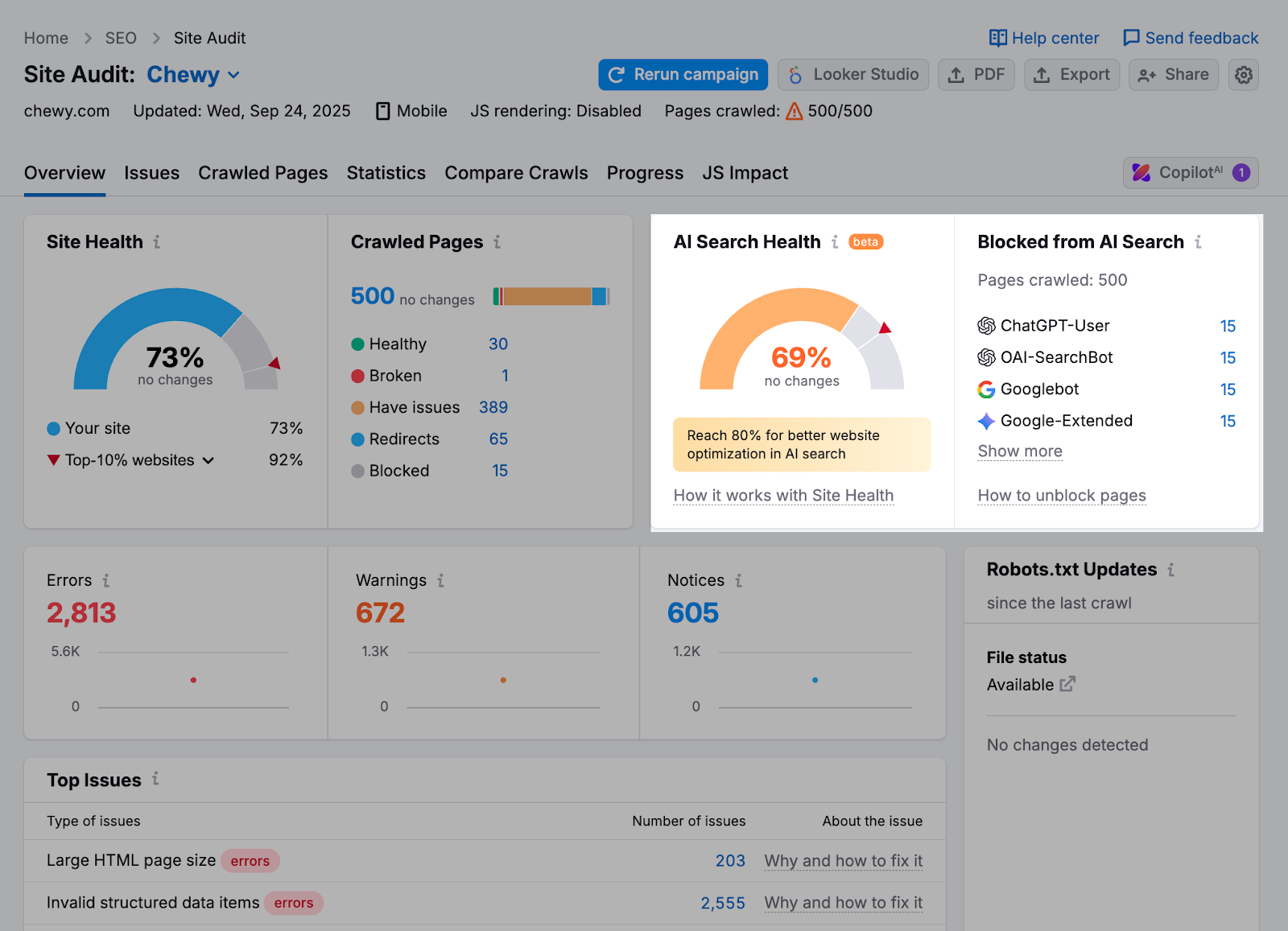
Task: Show more blocked AI crawlers
Action: [x=1019, y=451]
